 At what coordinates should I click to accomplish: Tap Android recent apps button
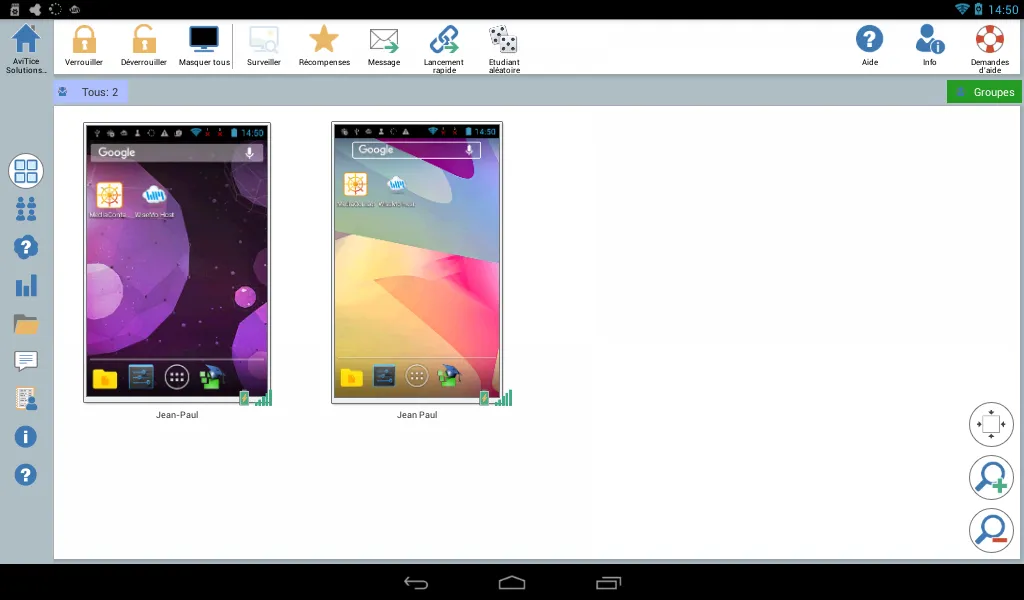tap(608, 582)
